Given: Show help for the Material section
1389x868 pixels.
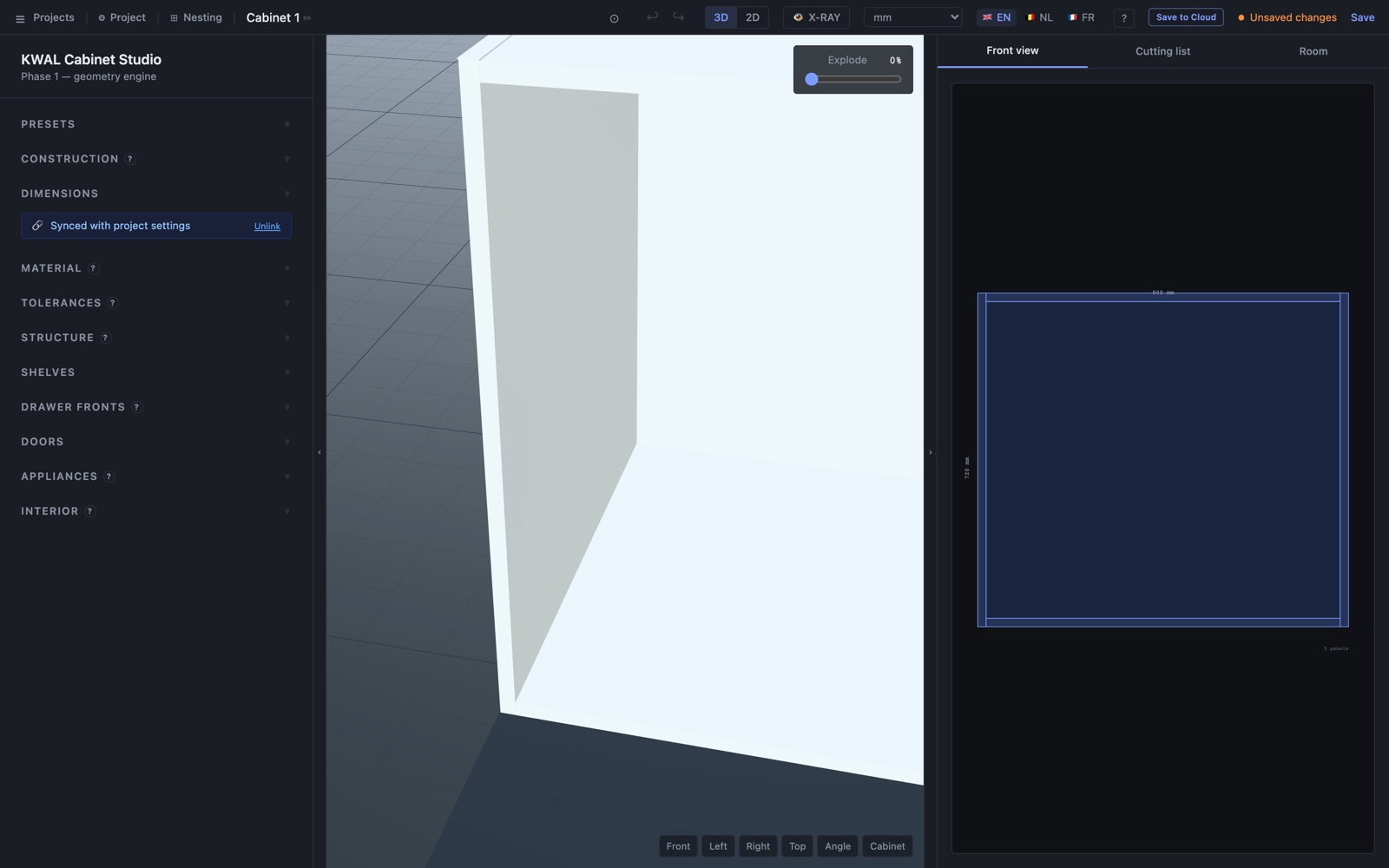Looking at the screenshot, I should [x=93, y=268].
